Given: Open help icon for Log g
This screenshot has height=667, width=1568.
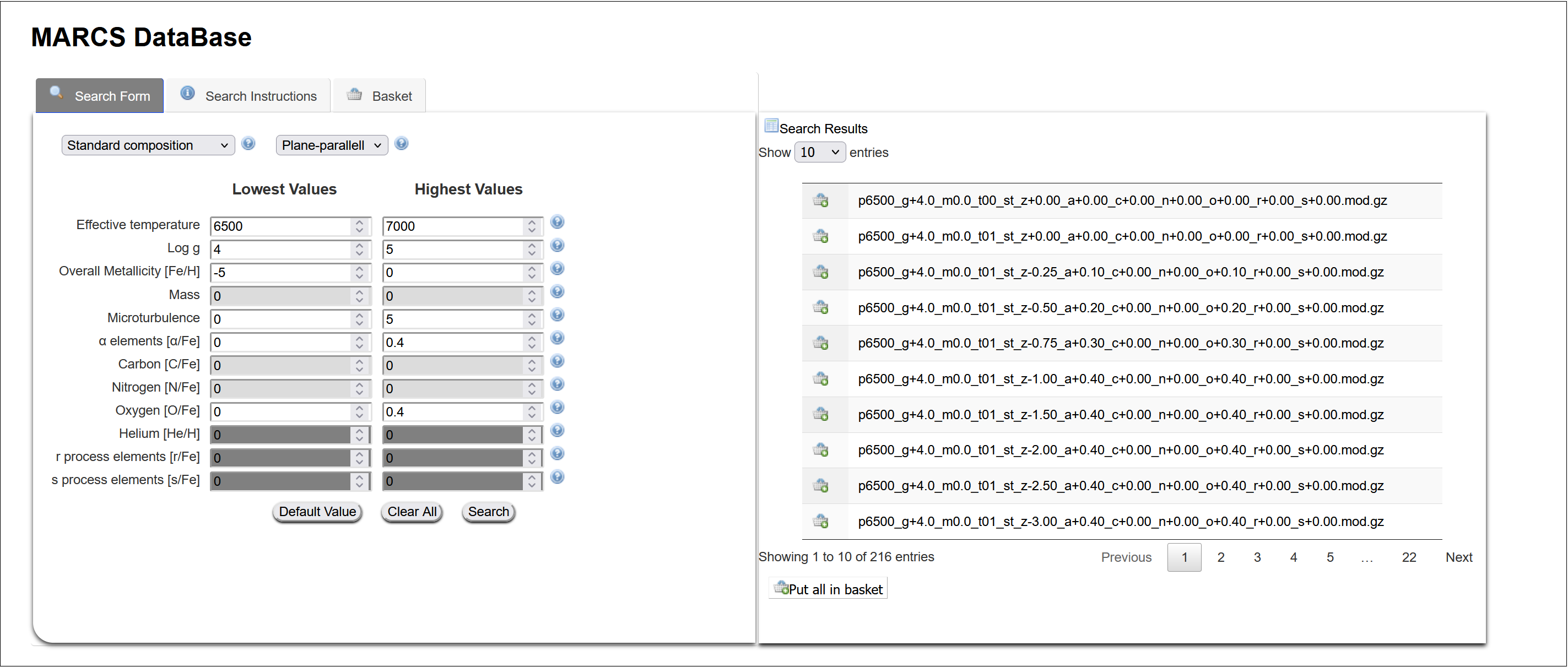Looking at the screenshot, I should pyautogui.click(x=557, y=245).
